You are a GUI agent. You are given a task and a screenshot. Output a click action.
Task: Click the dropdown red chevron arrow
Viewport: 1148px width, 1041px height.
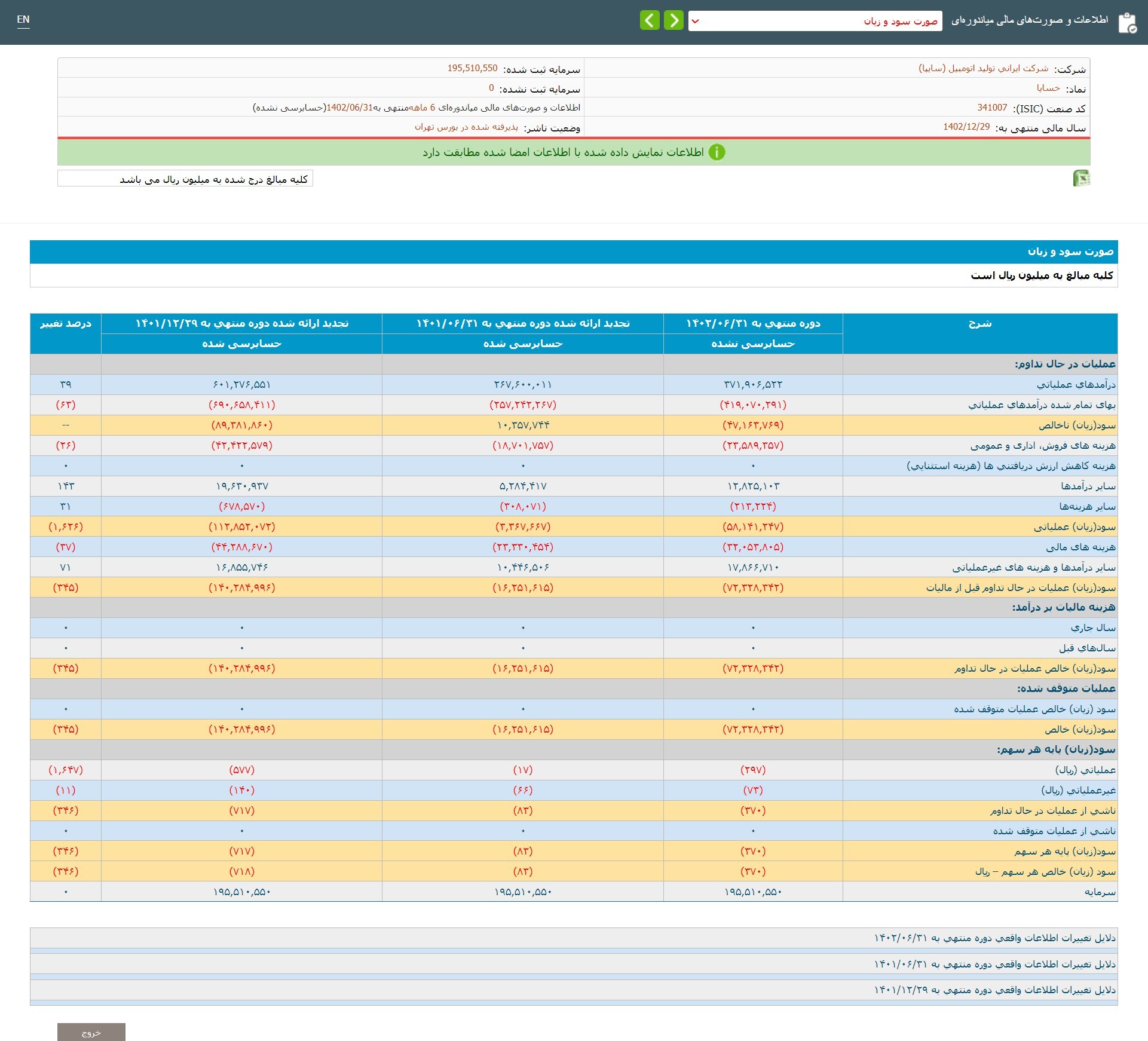pyautogui.click(x=696, y=22)
